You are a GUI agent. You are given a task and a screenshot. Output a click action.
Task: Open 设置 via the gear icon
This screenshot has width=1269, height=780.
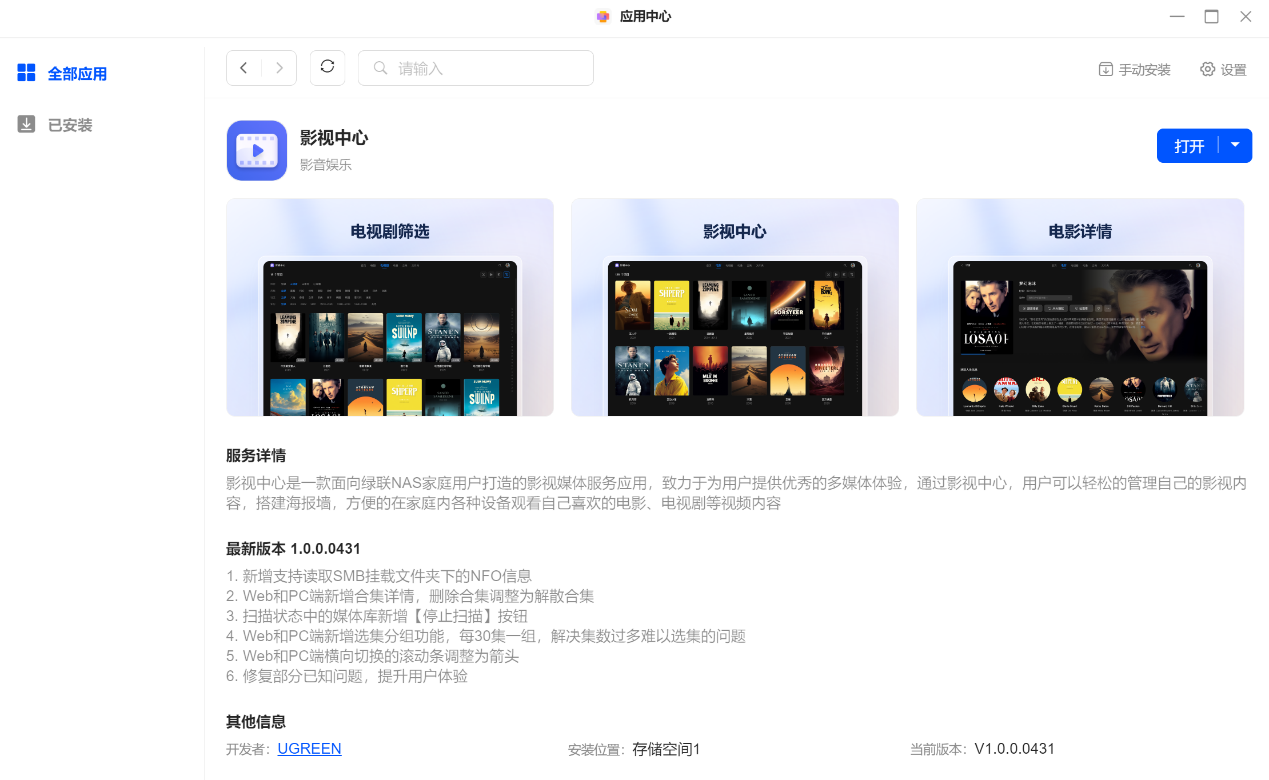[1208, 69]
